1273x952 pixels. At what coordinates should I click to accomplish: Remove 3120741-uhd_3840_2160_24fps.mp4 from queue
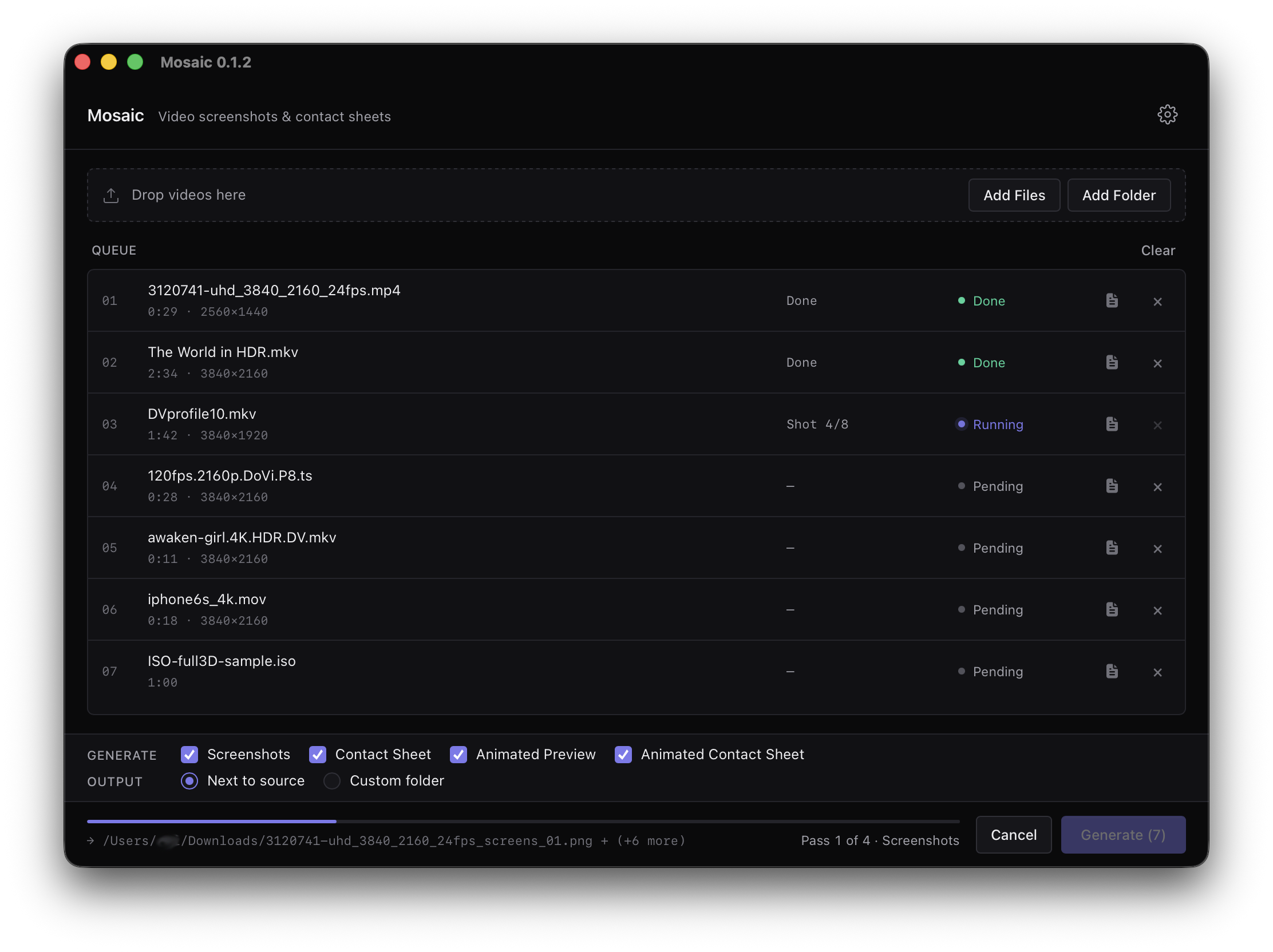[x=1157, y=302]
